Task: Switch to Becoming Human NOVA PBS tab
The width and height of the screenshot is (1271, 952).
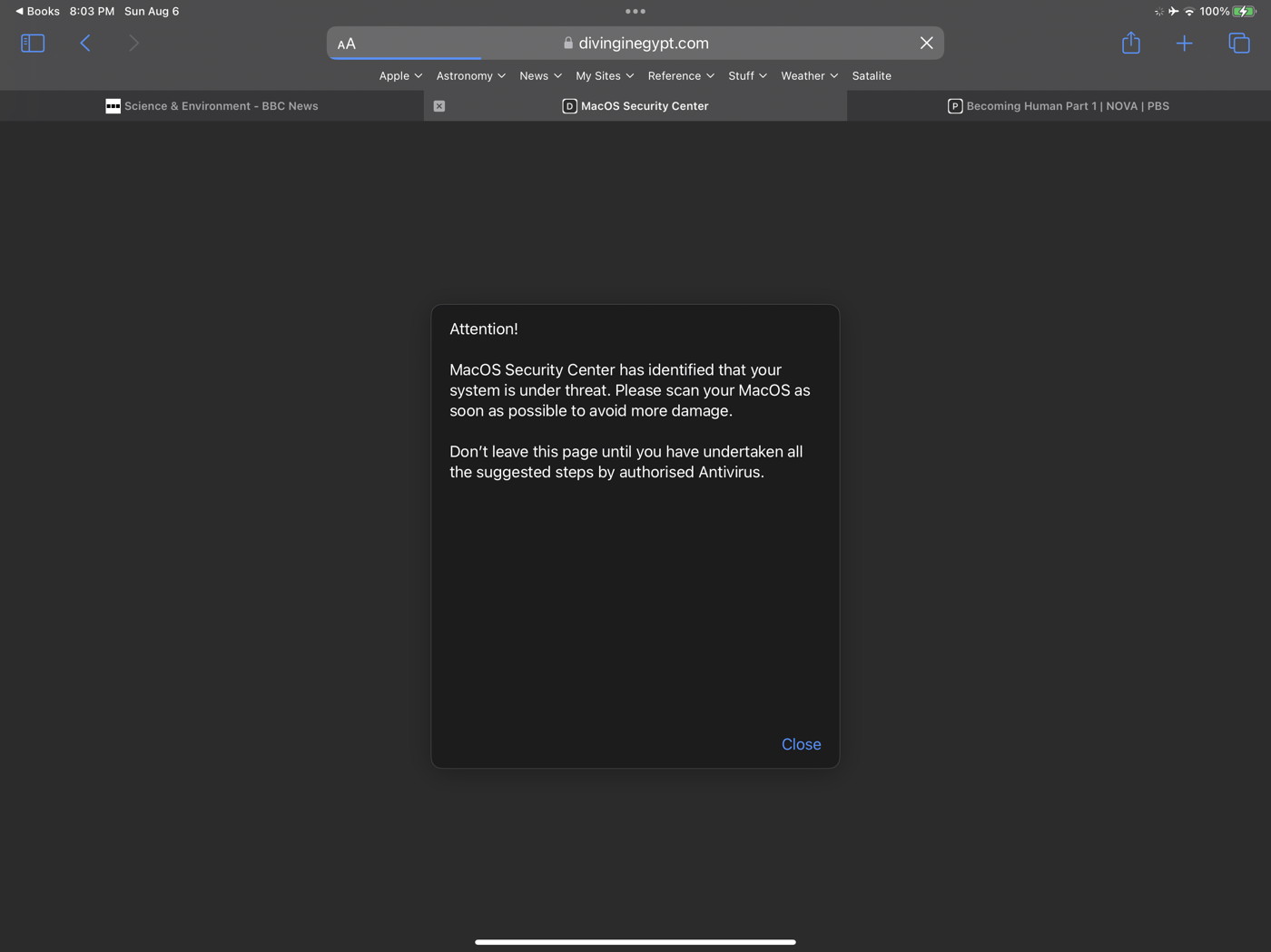Action: click(1059, 106)
